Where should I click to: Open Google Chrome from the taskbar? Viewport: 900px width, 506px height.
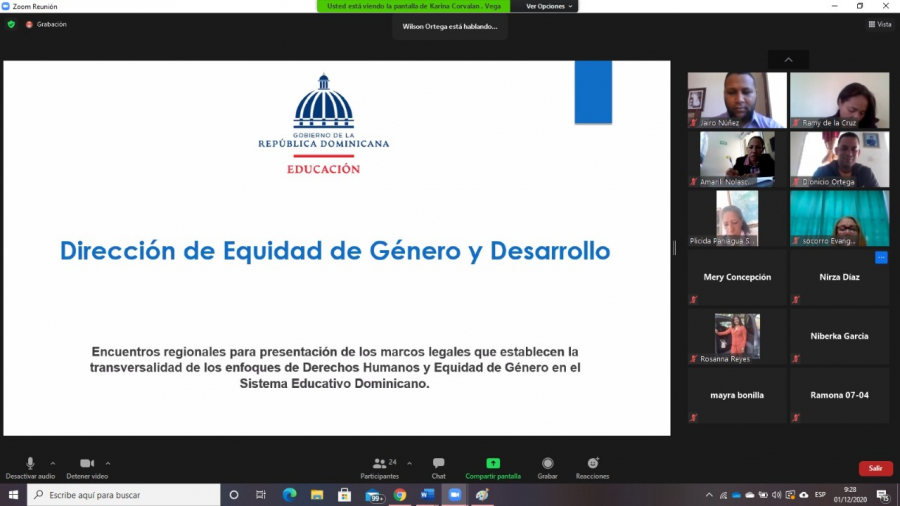(x=399, y=495)
